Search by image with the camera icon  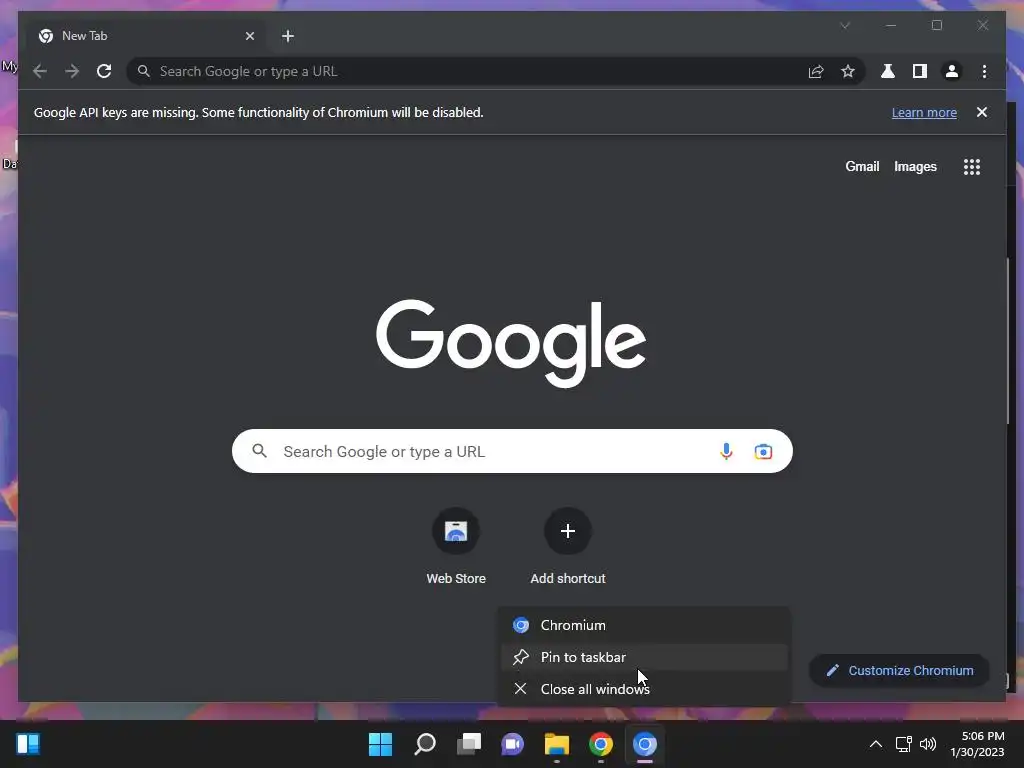(x=763, y=451)
